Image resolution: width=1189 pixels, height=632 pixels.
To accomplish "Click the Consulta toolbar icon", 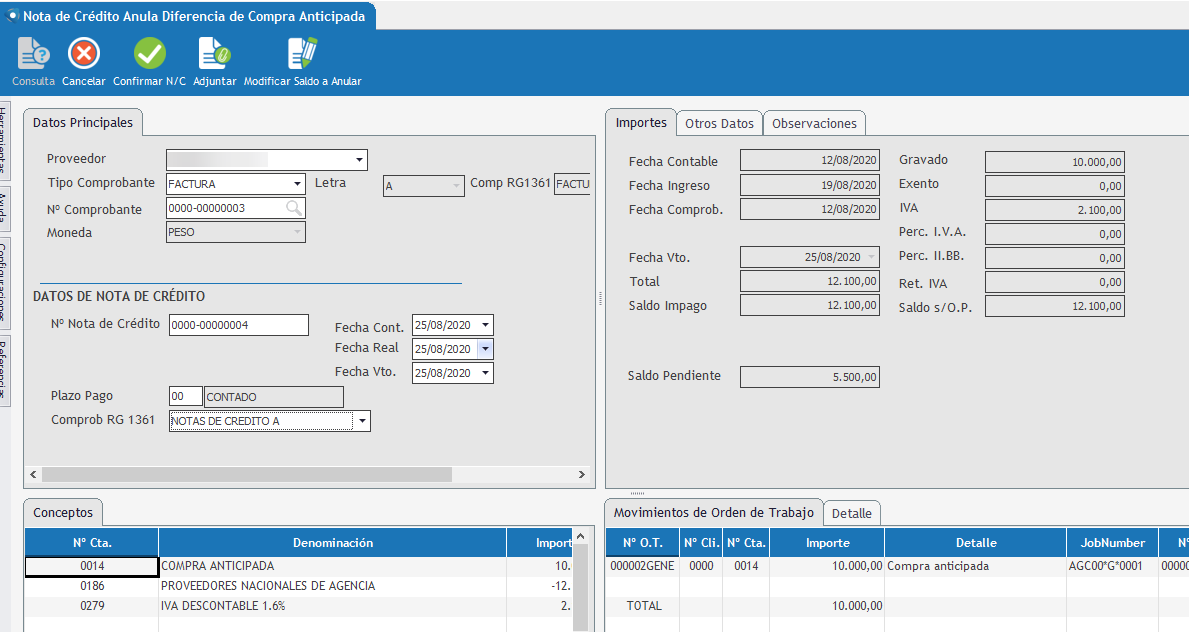I will [33, 55].
